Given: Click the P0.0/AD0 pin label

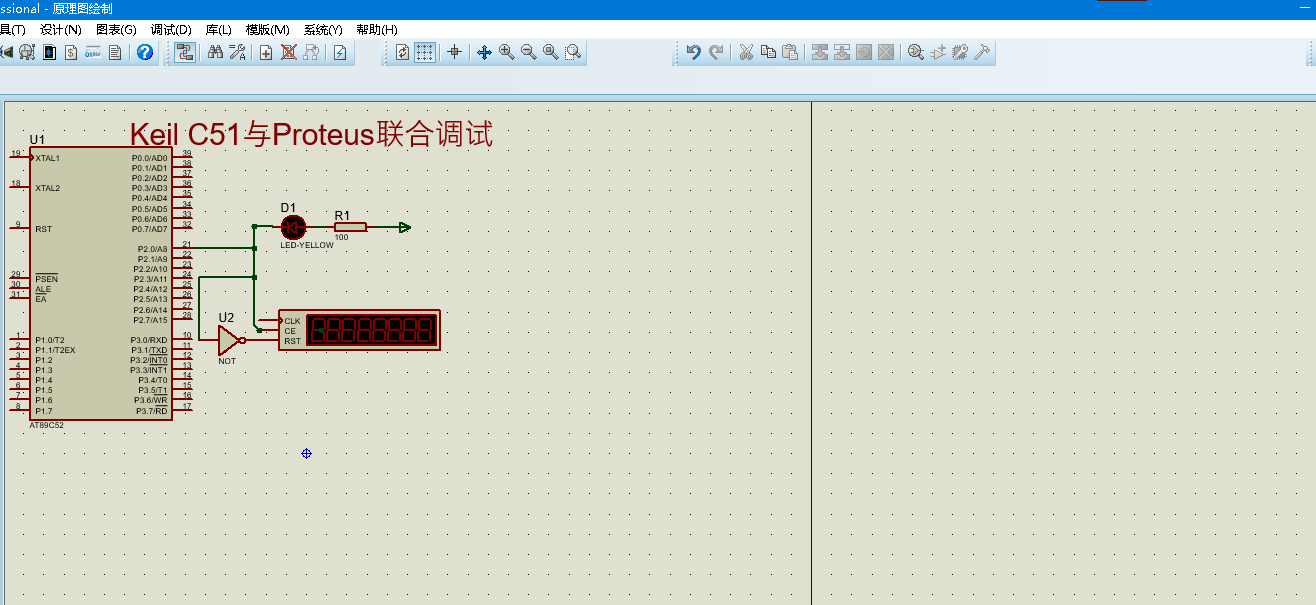Looking at the screenshot, I should (150, 158).
